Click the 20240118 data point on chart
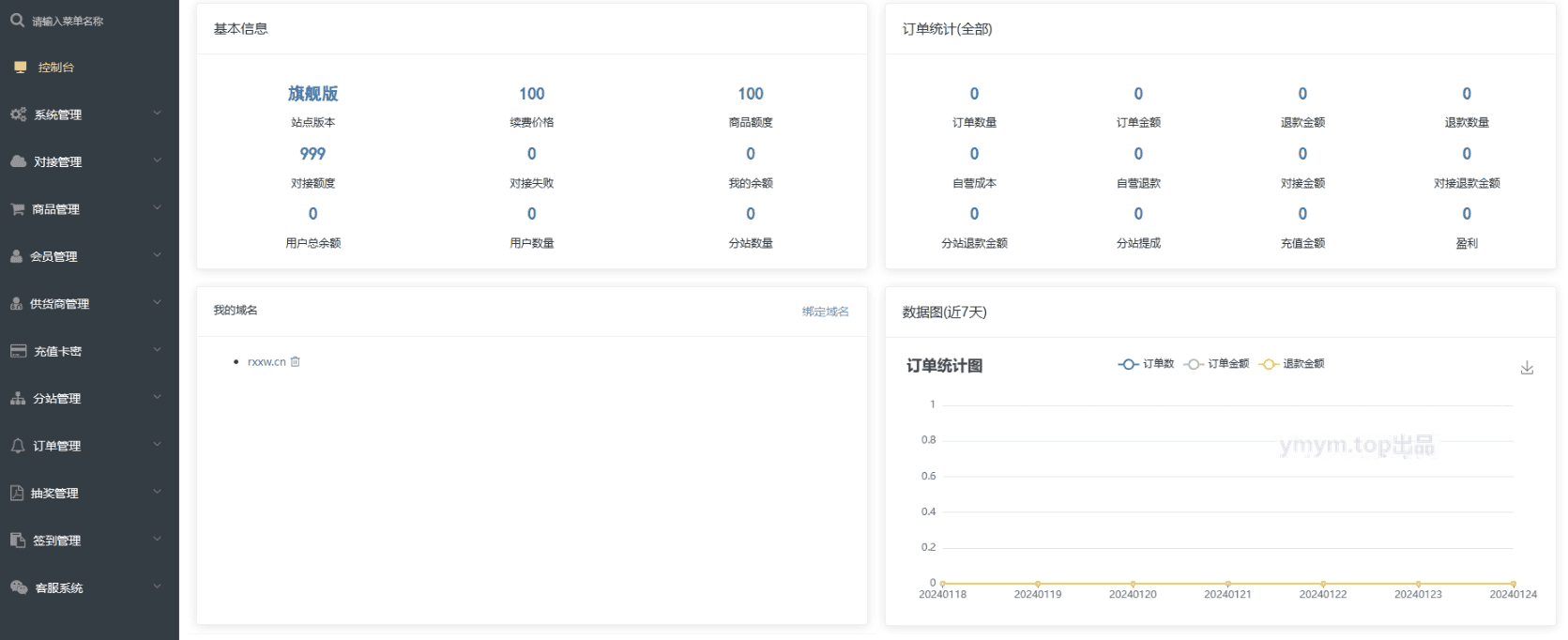Viewport: 1568px width, 640px height. coord(942,584)
